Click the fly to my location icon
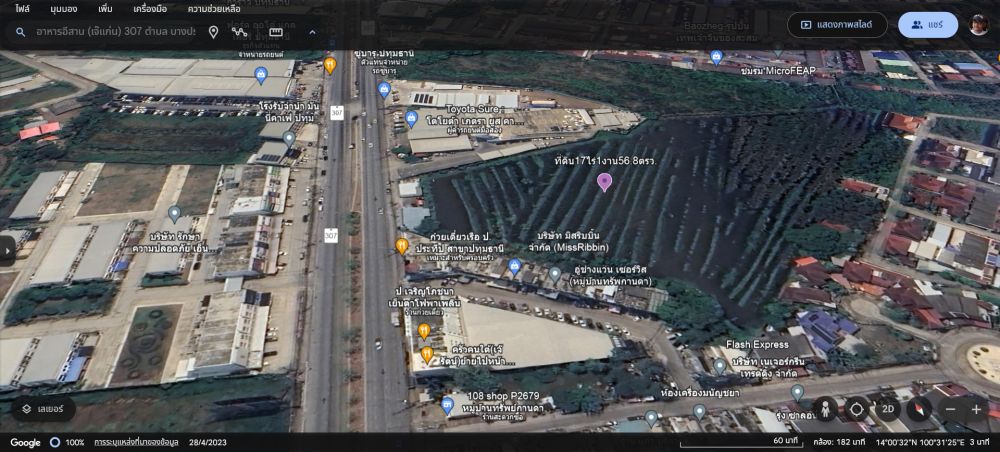 857,409
